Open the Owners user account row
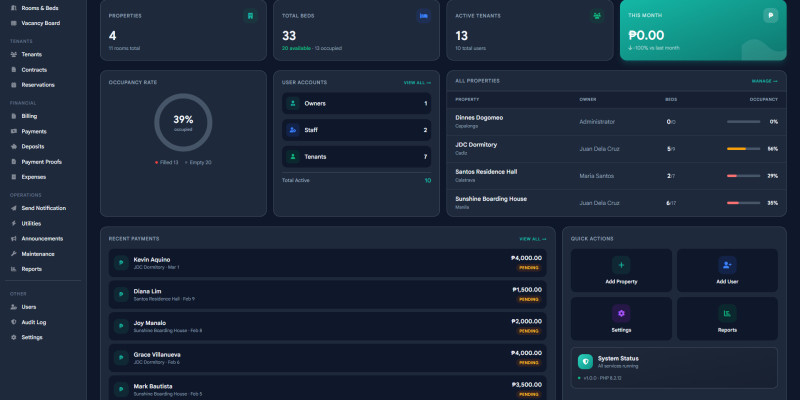This screenshot has height=400, width=800. click(356, 103)
